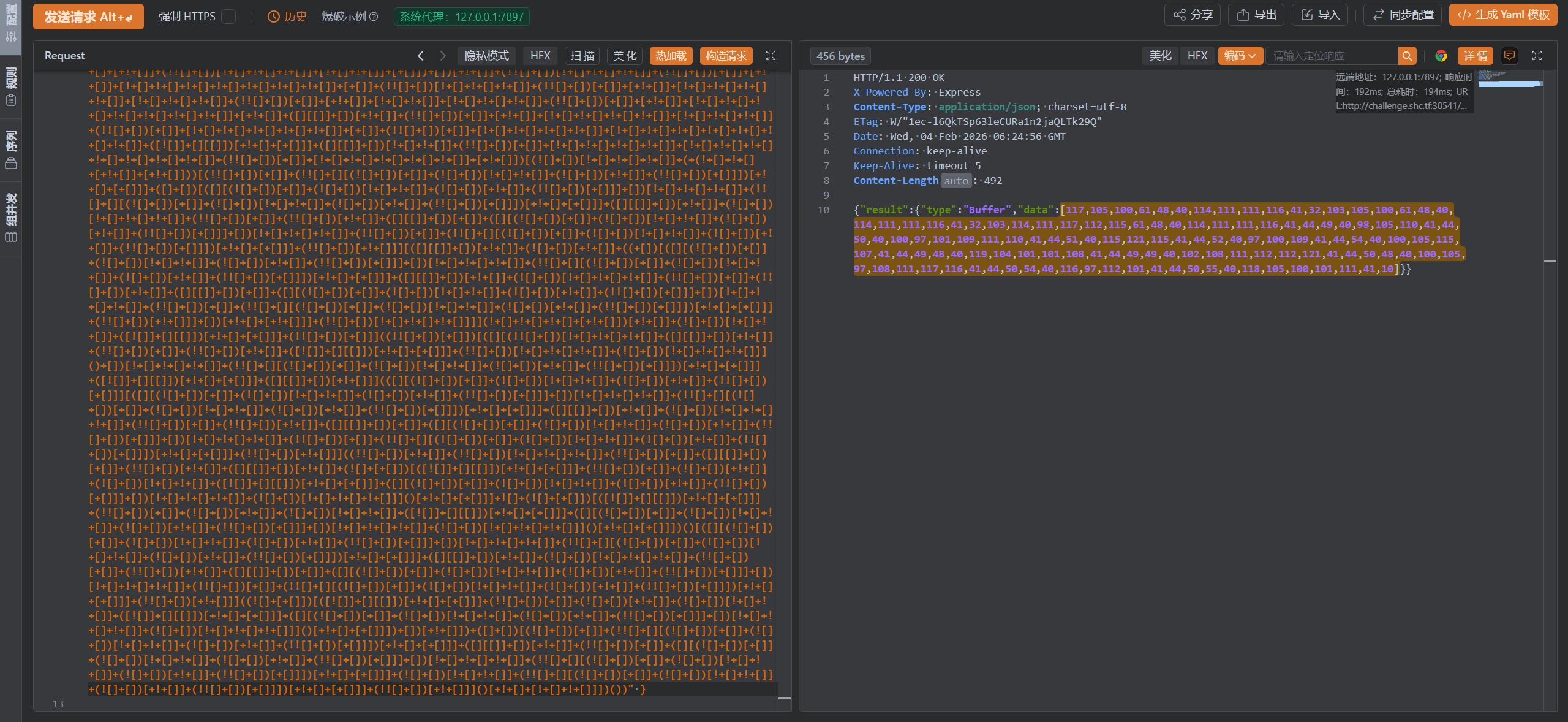
Task: Click the 详情 details button
Action: coord(1476,56)
